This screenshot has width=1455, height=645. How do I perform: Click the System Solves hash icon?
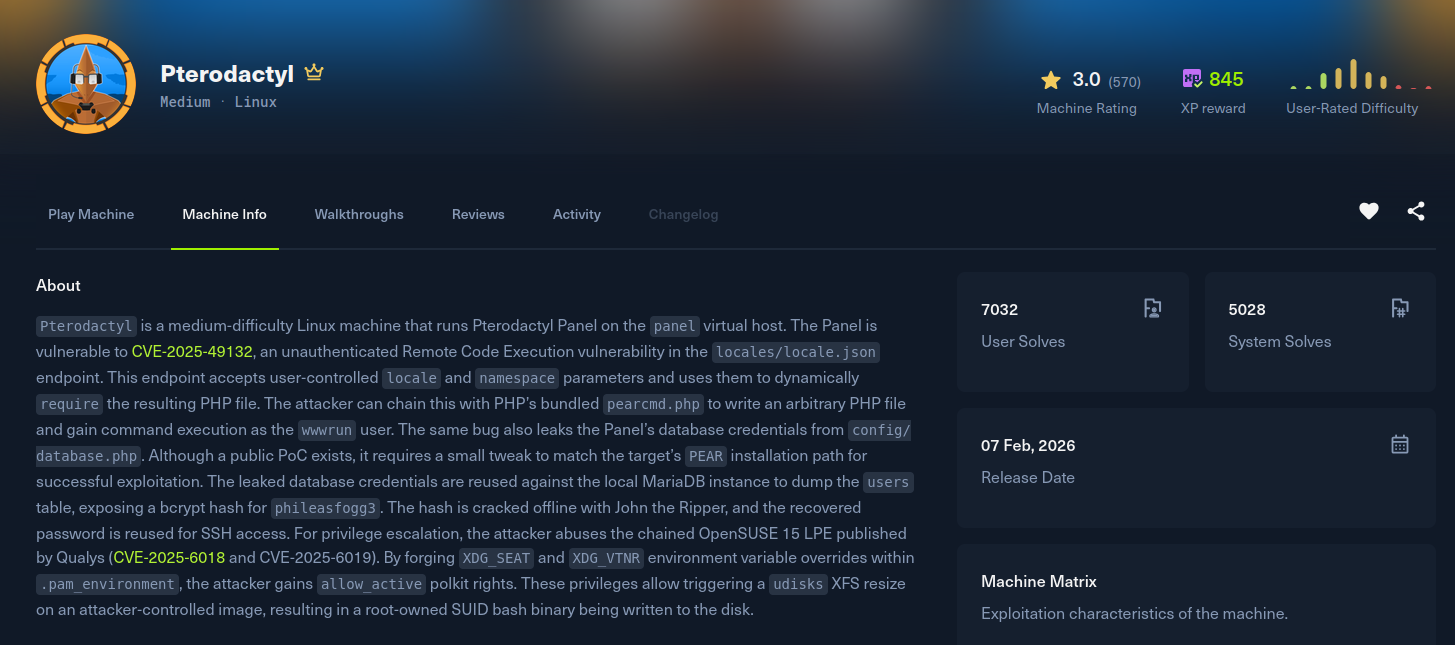pyautogui.click(x=1400, y=308)
